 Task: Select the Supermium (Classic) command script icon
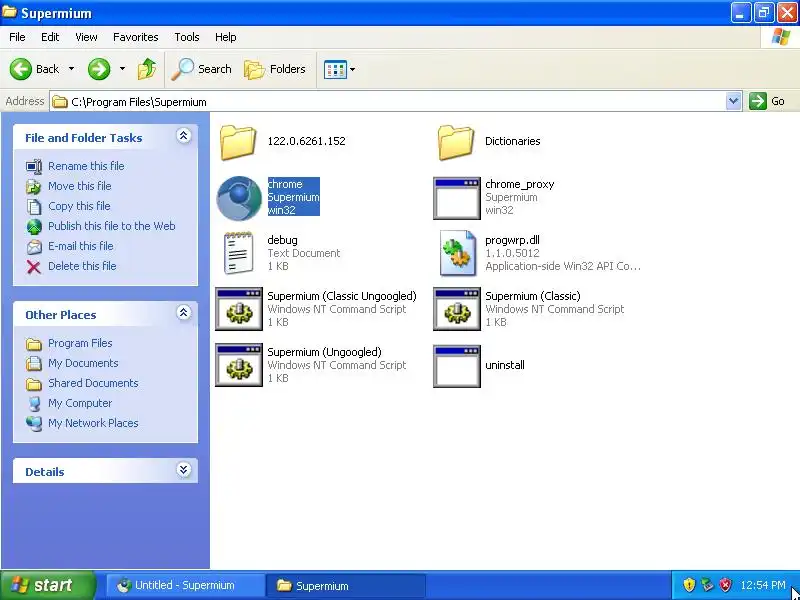coord(457,309)
